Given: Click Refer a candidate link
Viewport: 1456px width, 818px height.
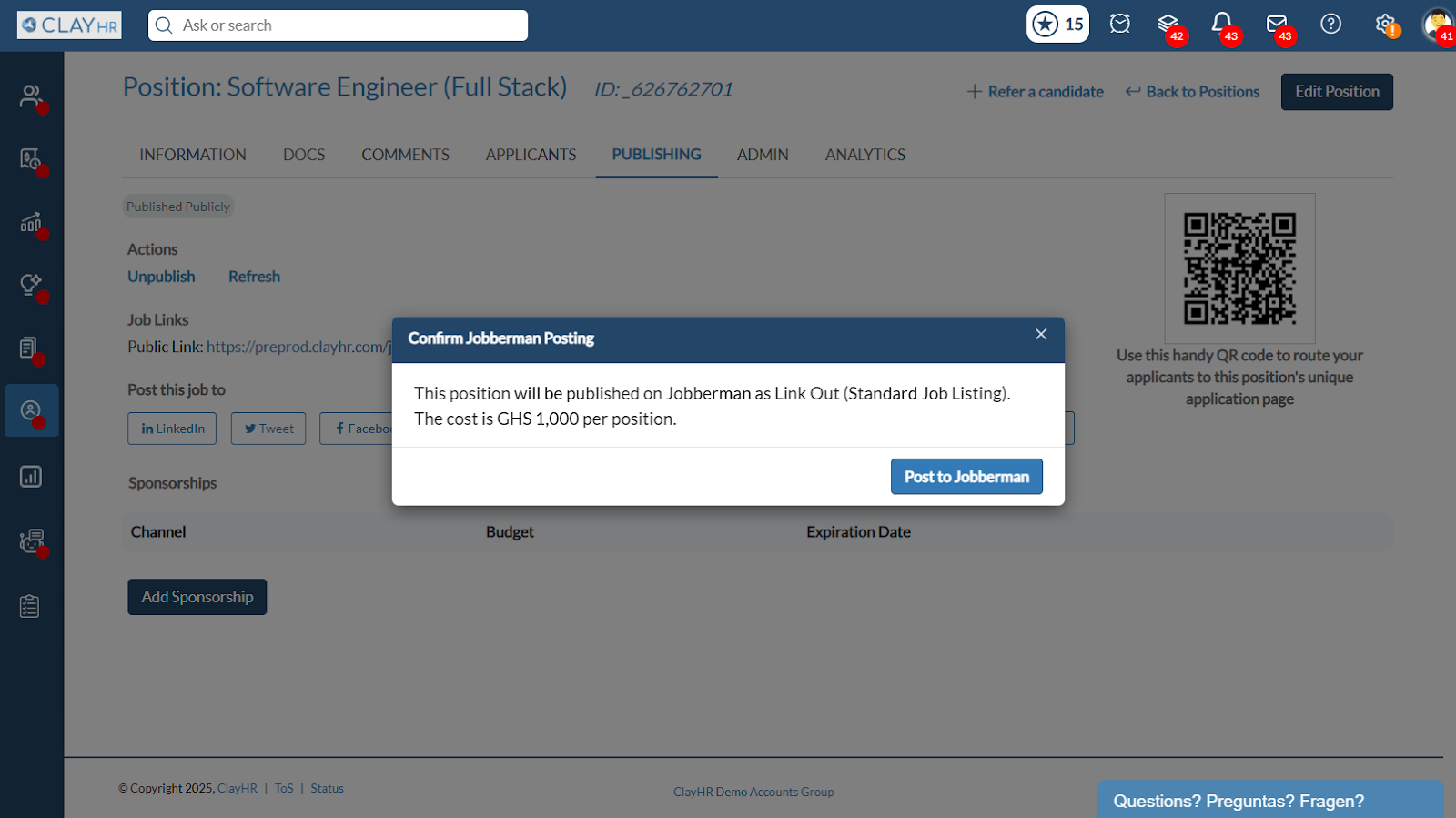Looking at the screenshot, I should pos(1036,92).
